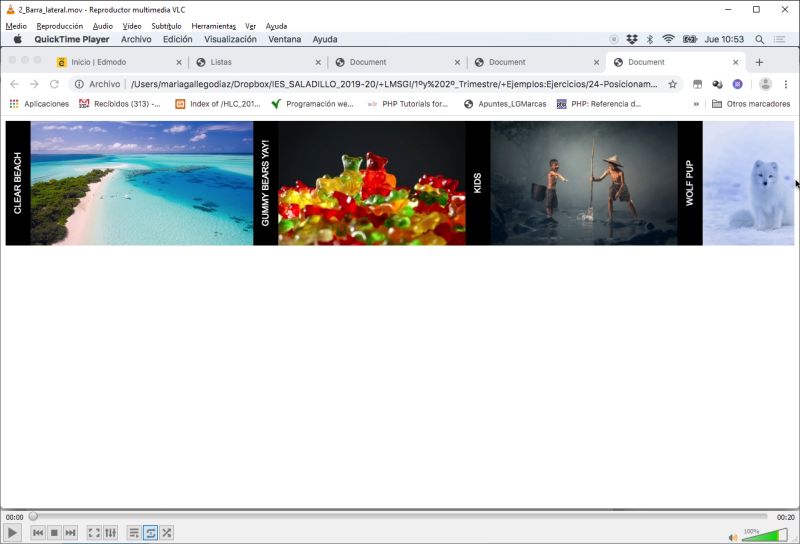Image resolution: width=800 pixels, height=544 pixels.
Task: Show extended settings in VLC
Action: tap(110, 533)
